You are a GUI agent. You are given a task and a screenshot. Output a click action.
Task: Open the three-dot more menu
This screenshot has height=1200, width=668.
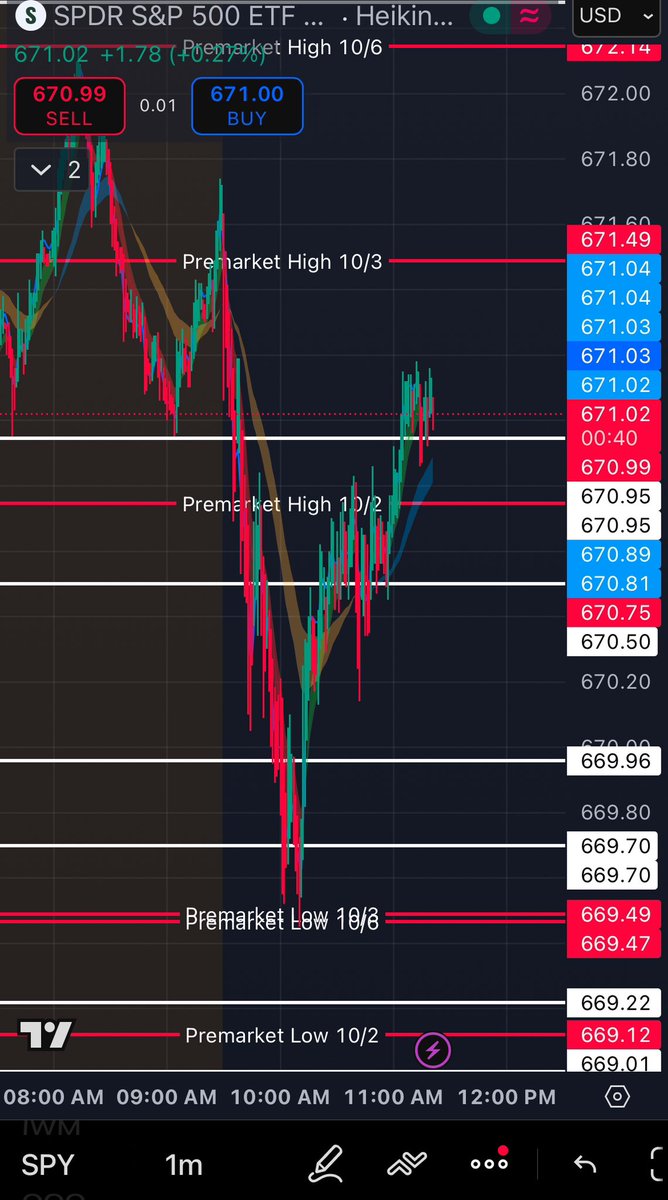click(489, 1163)
